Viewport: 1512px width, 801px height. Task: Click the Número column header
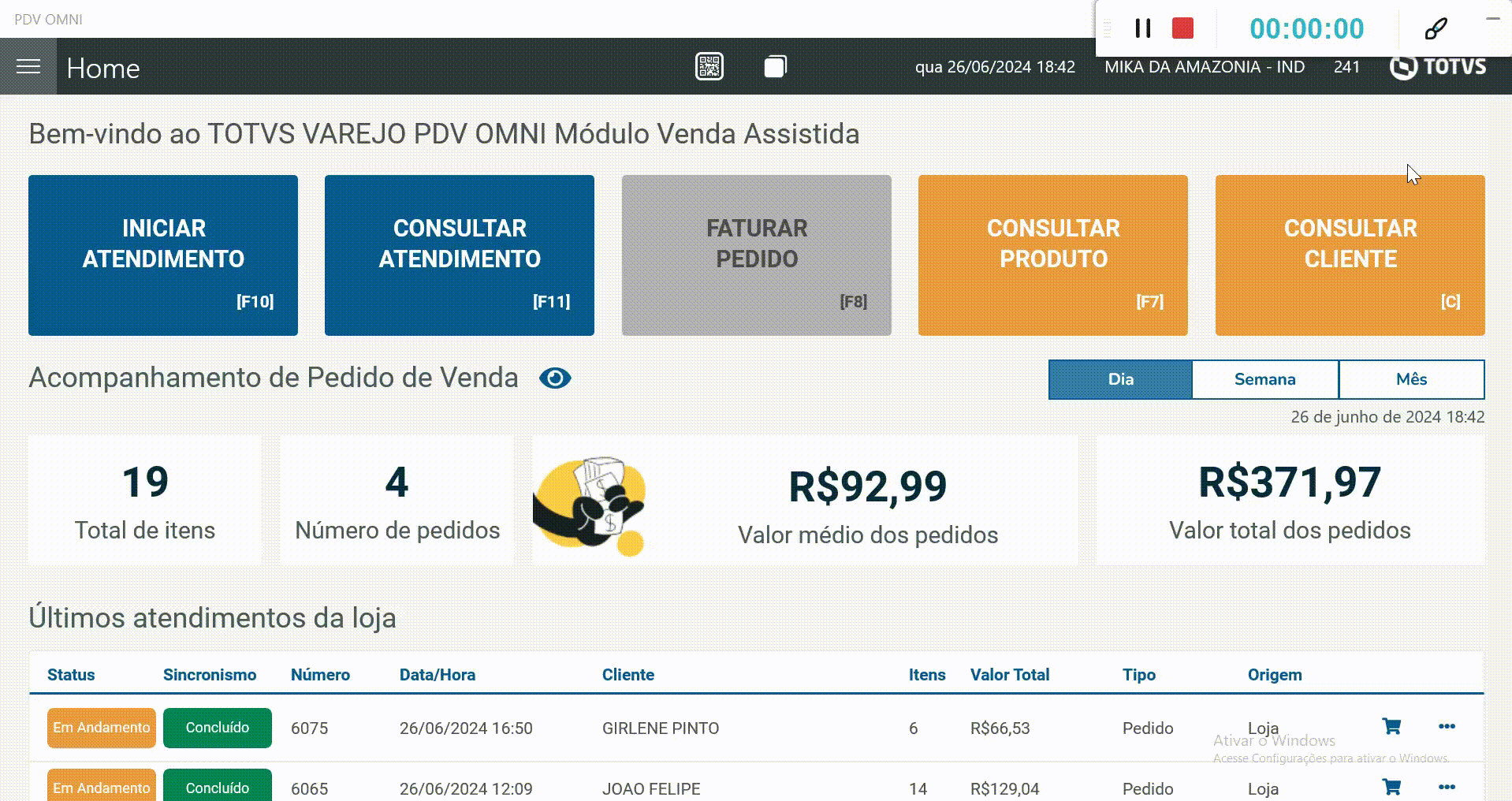tap(320, 675)
